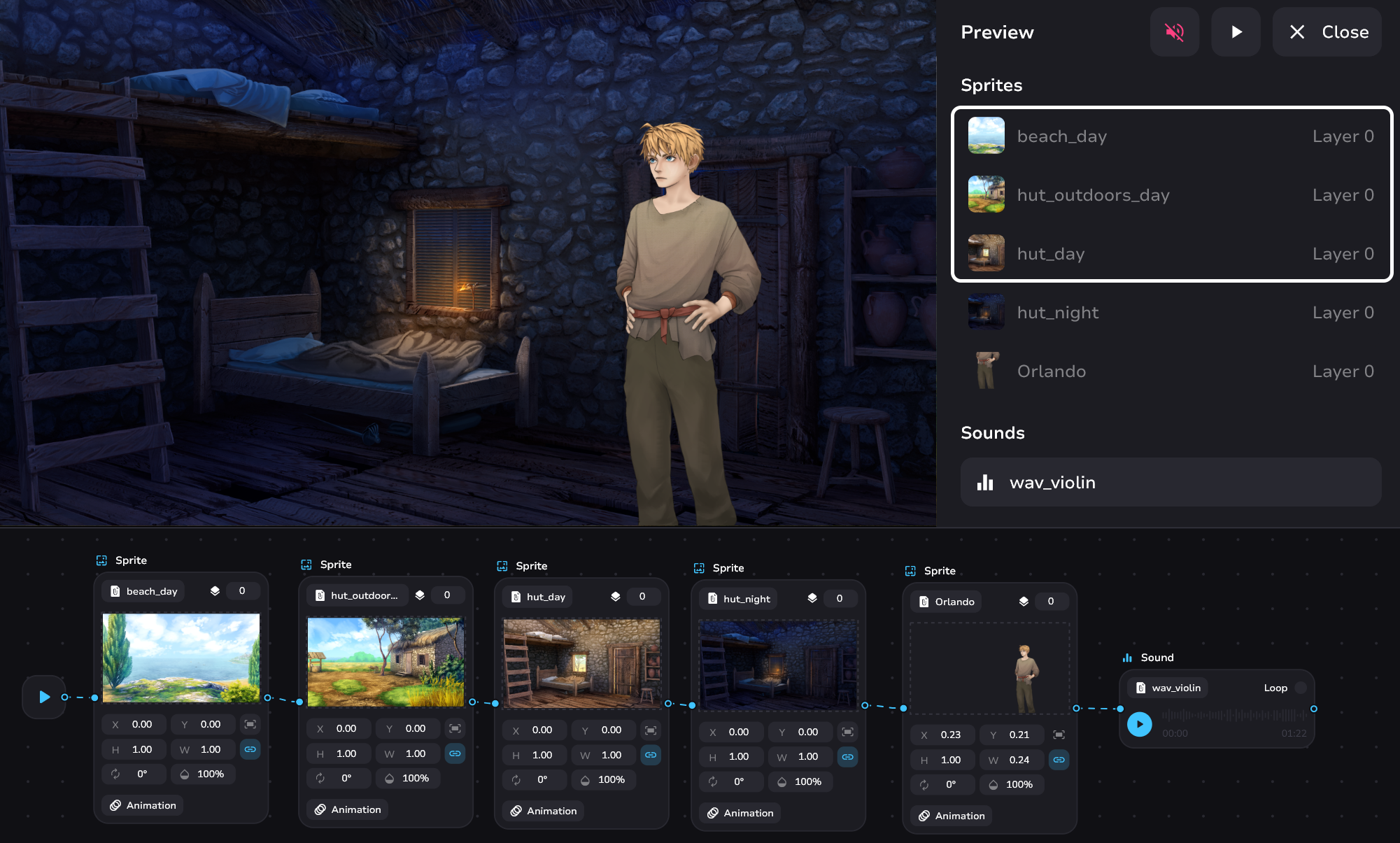
Task: Open Orlando file selector in sprite node
Action: click(947, 602)
